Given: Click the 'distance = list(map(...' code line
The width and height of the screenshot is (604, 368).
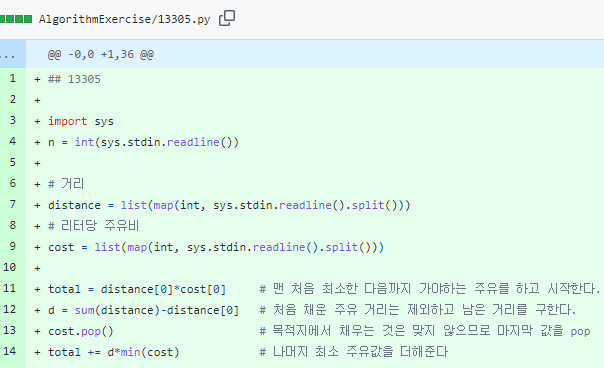Looking at the screenshot, I should point(229,205).
